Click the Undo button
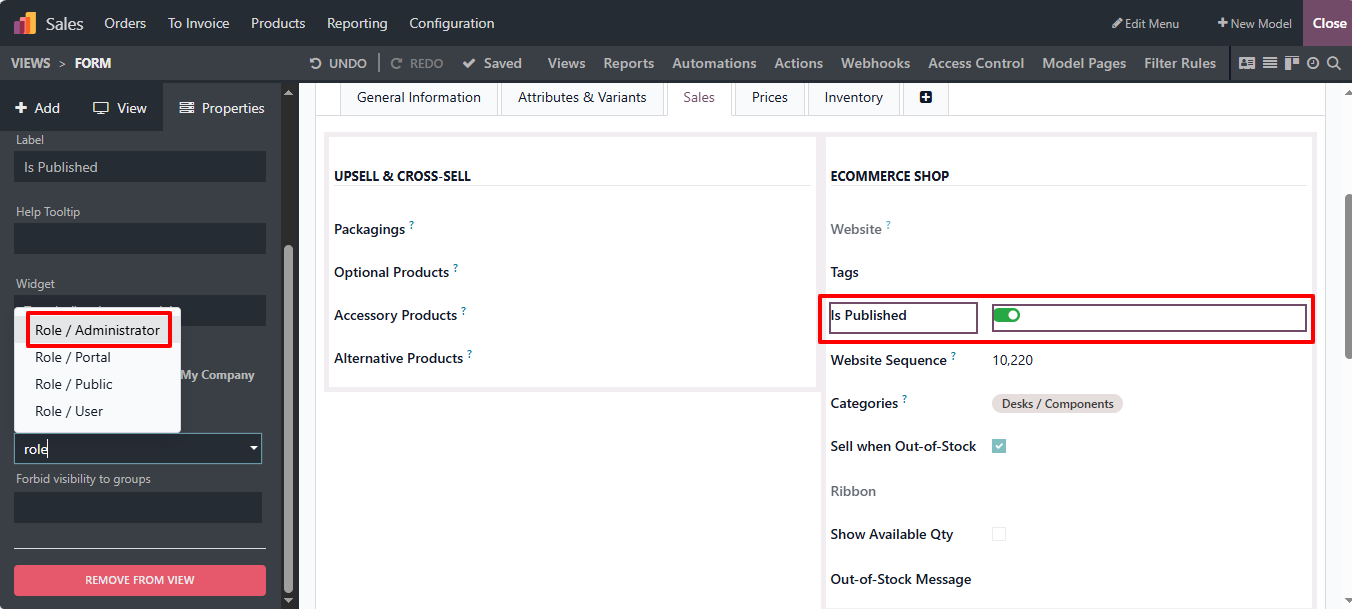This screenshot has height=609, width=1352. pyautogui.click(x=338, y=63)
